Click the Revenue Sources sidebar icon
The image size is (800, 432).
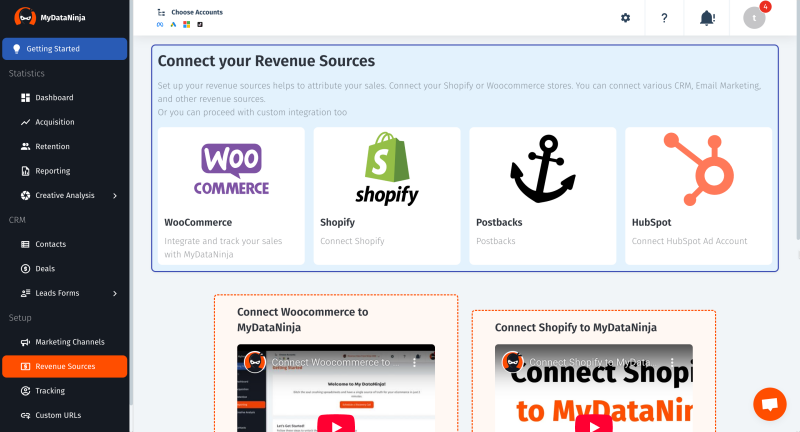pos(25,366)
